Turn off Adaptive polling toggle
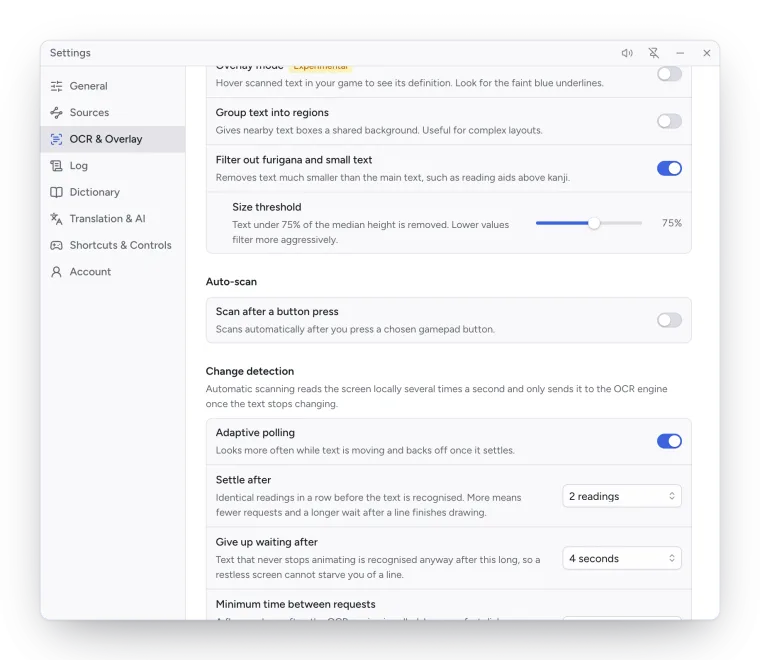760x660 pixels. coord(669,441)
